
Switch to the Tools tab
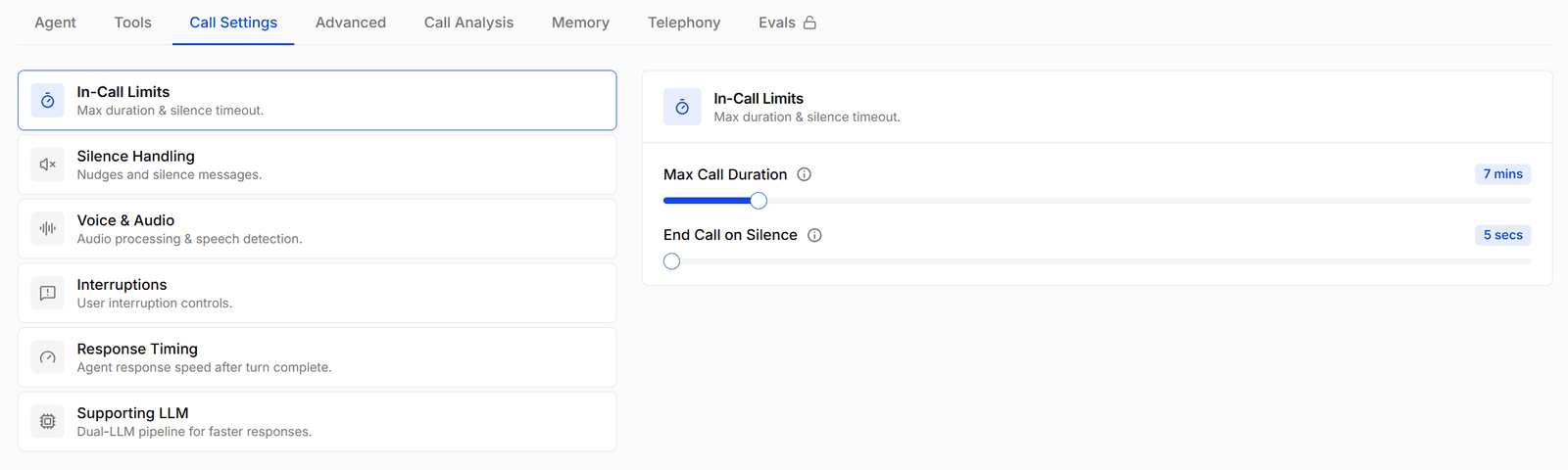(132, 23)
